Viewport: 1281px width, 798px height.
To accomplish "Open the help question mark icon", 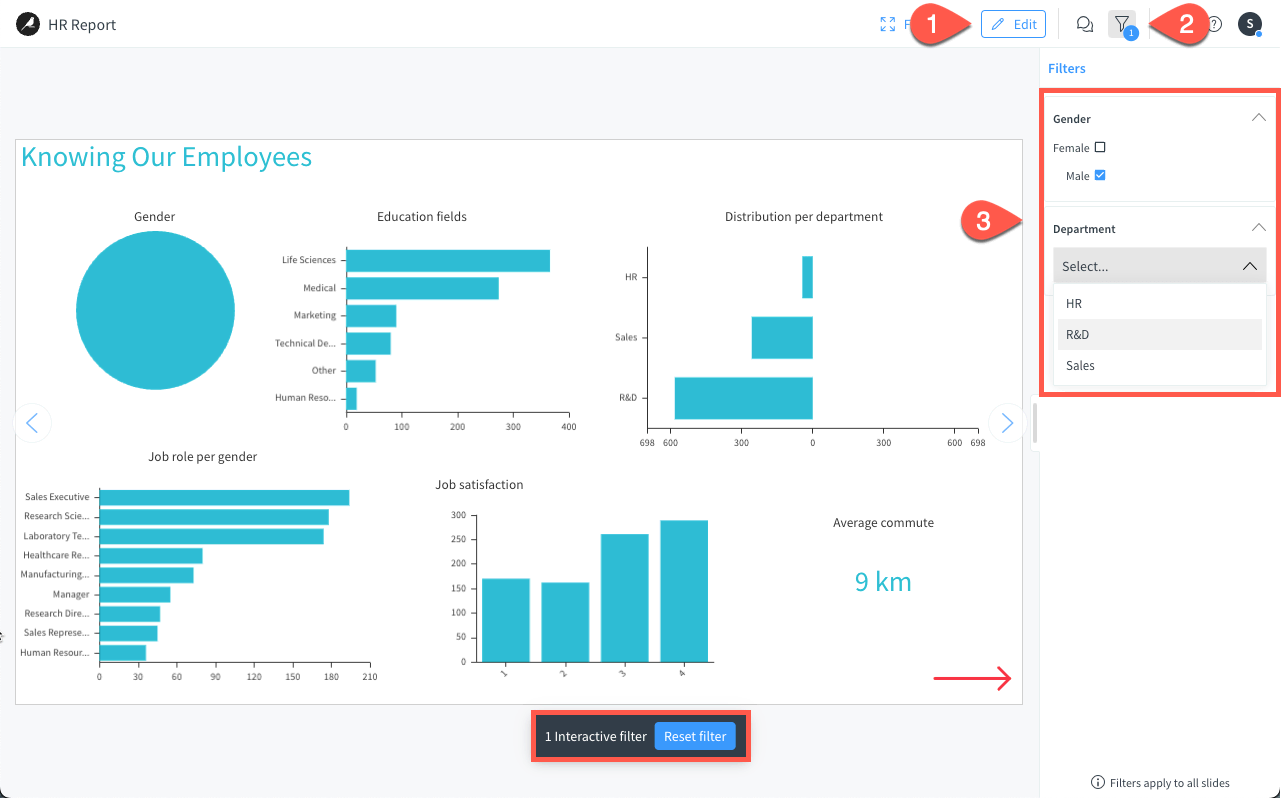I will tap(1214, 24).
